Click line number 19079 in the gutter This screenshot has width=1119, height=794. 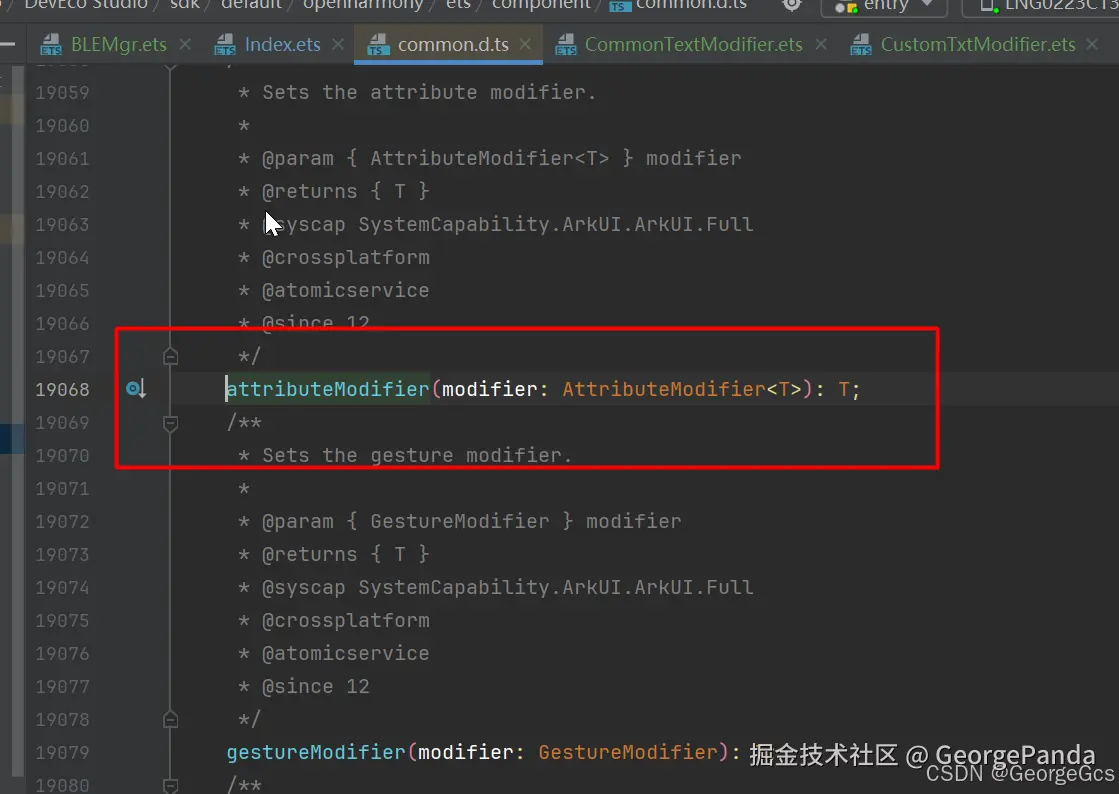[63, 753]
